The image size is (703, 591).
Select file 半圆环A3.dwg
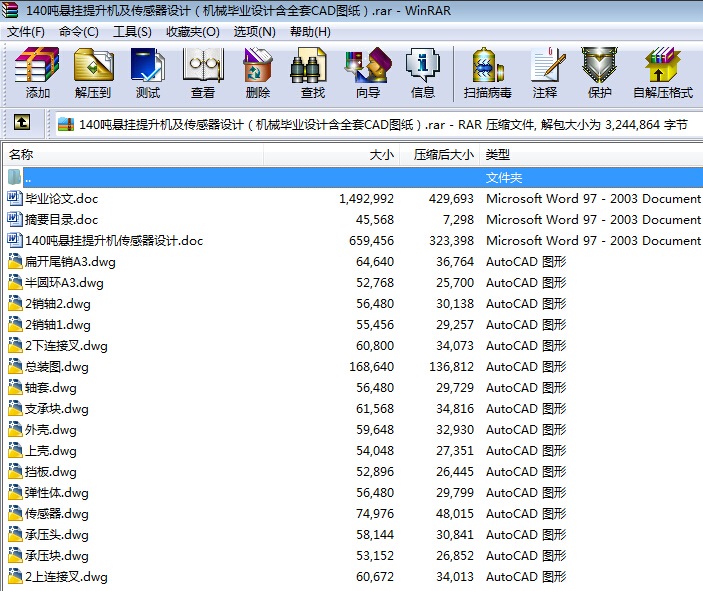point(64,283)
